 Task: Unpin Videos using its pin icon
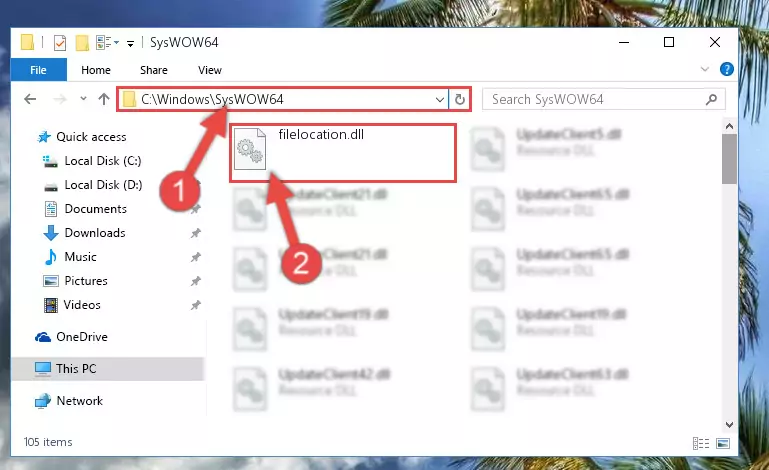(x=196, y=305)
